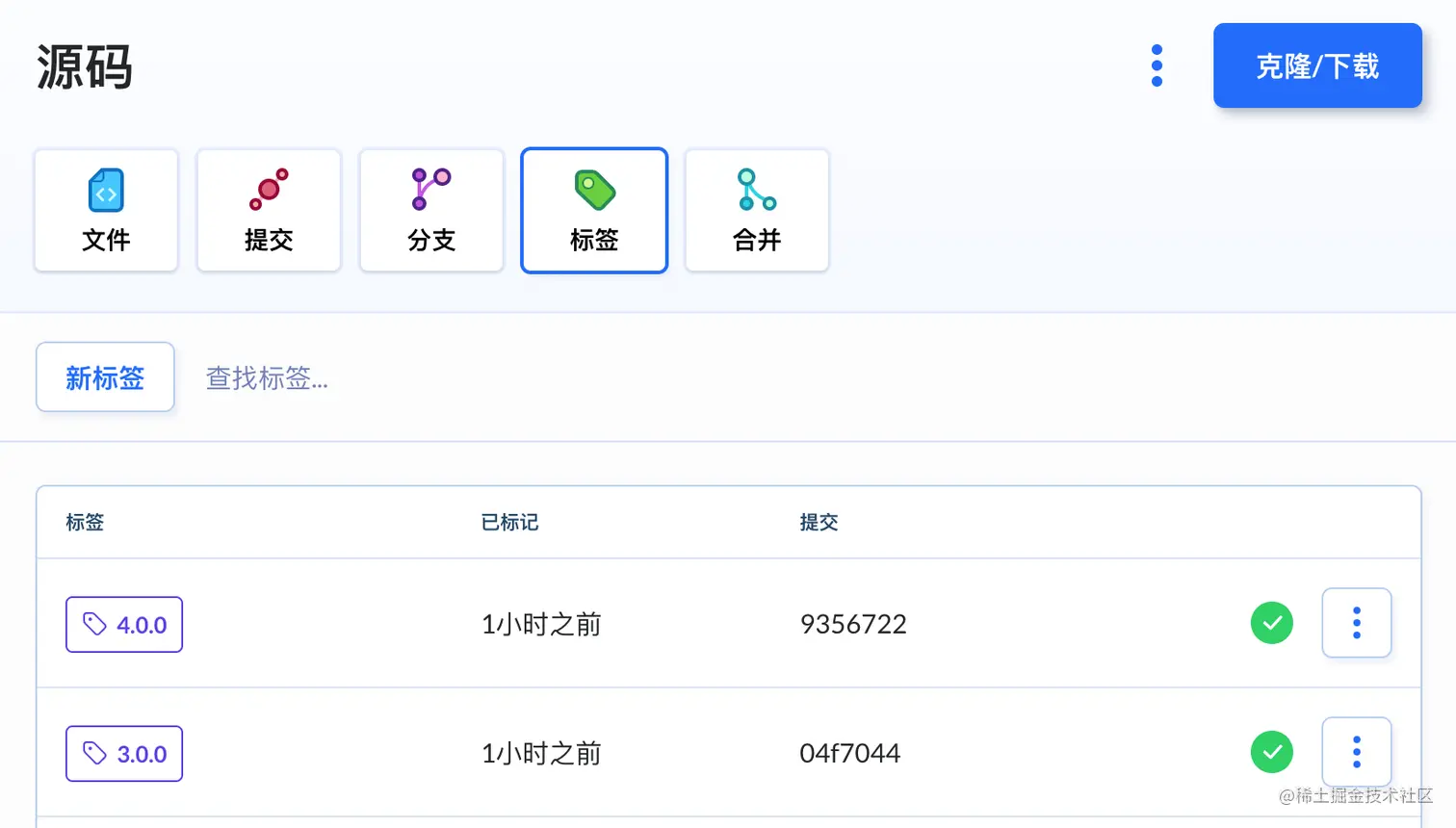
Task: Open the three-dot menu beside 克隆/下载
Action: tap(1157, 65)
